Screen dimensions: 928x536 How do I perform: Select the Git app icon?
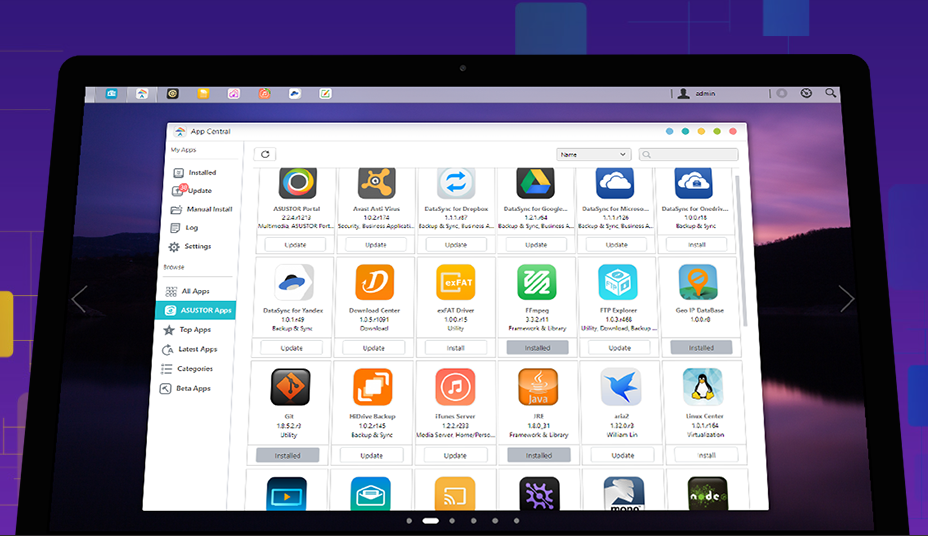[290, 387]
